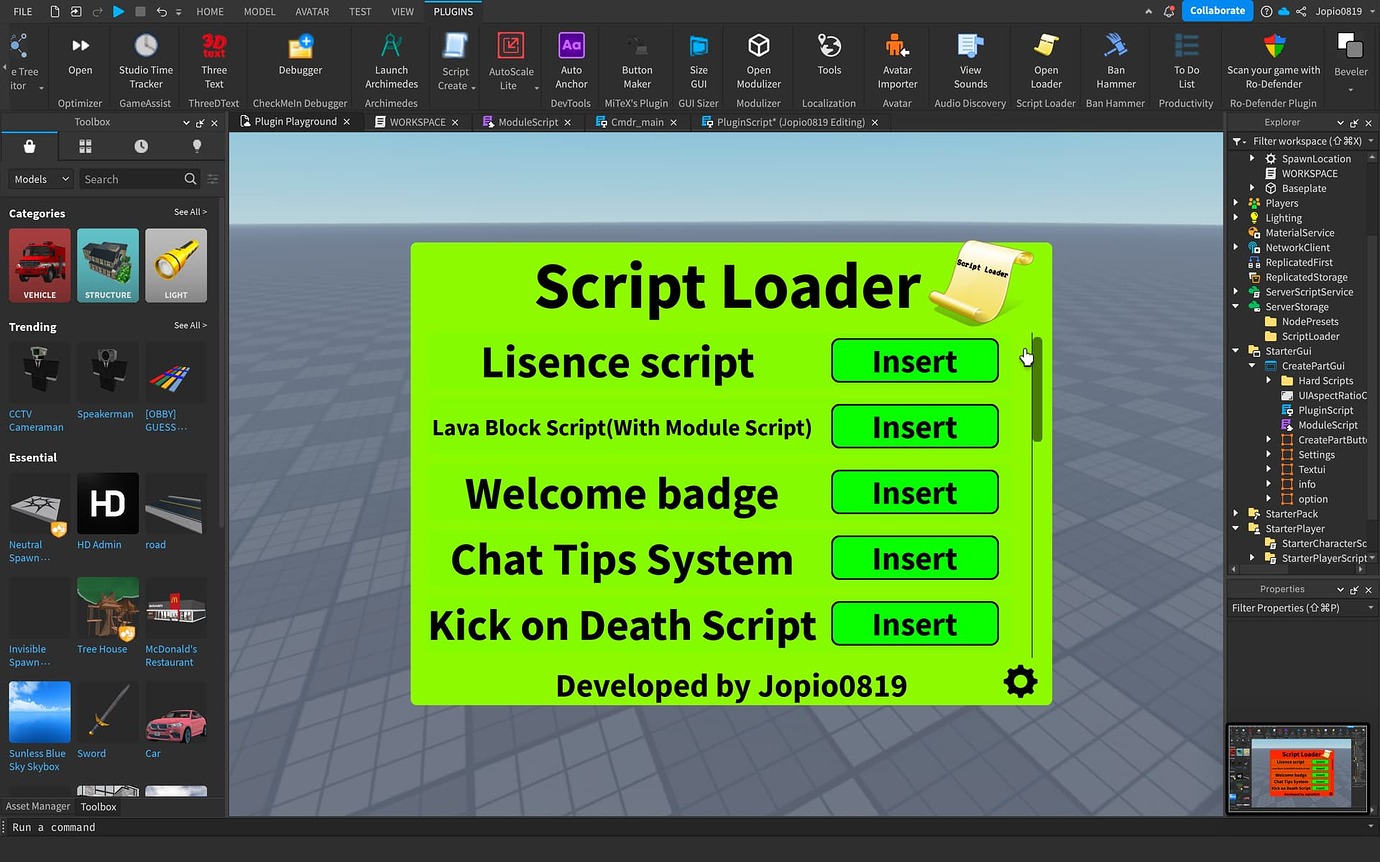Open the GUI Sizer plugin

(x=698, y=62)
